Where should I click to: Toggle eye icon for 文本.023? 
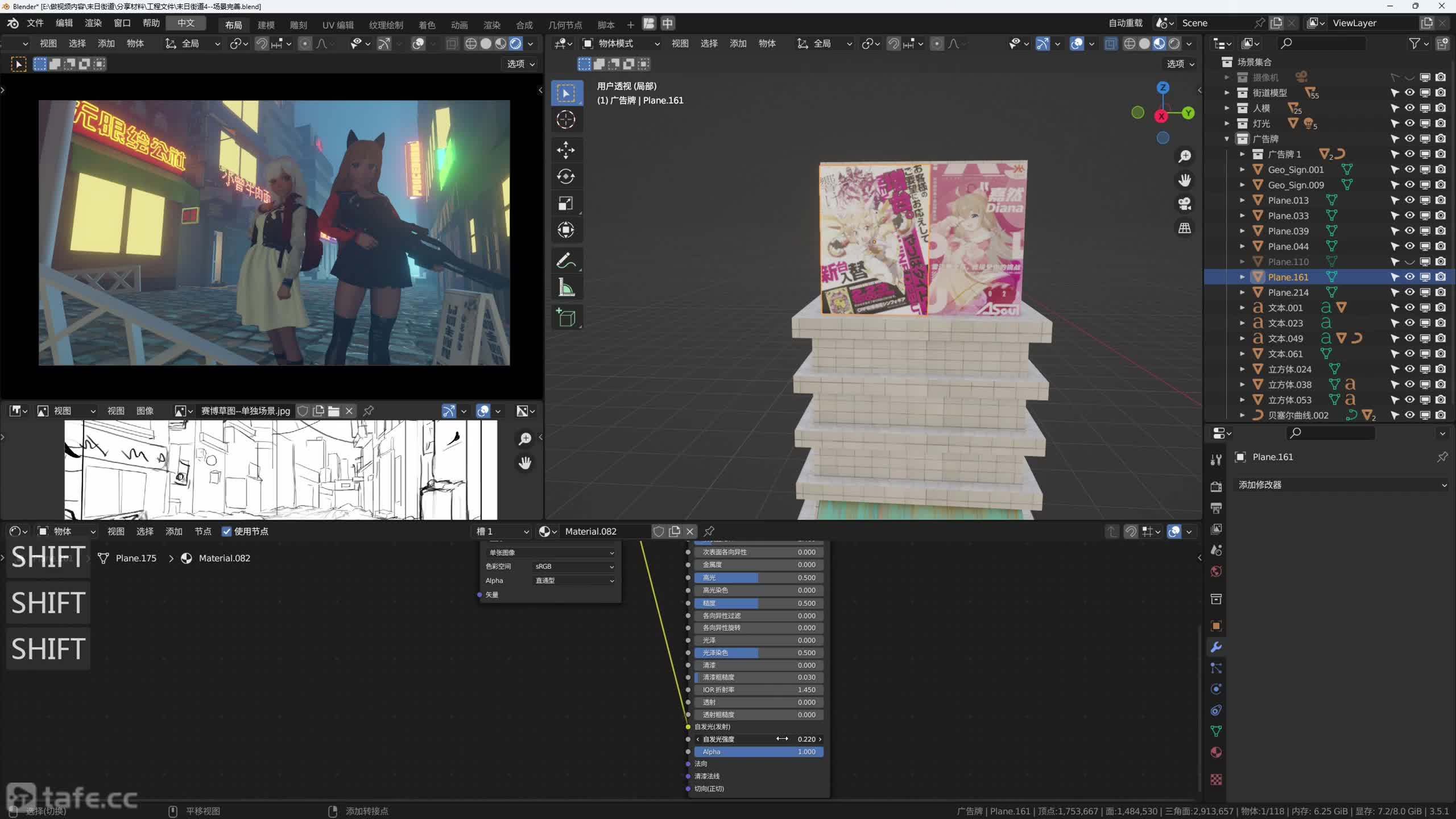coord(1409,323)
